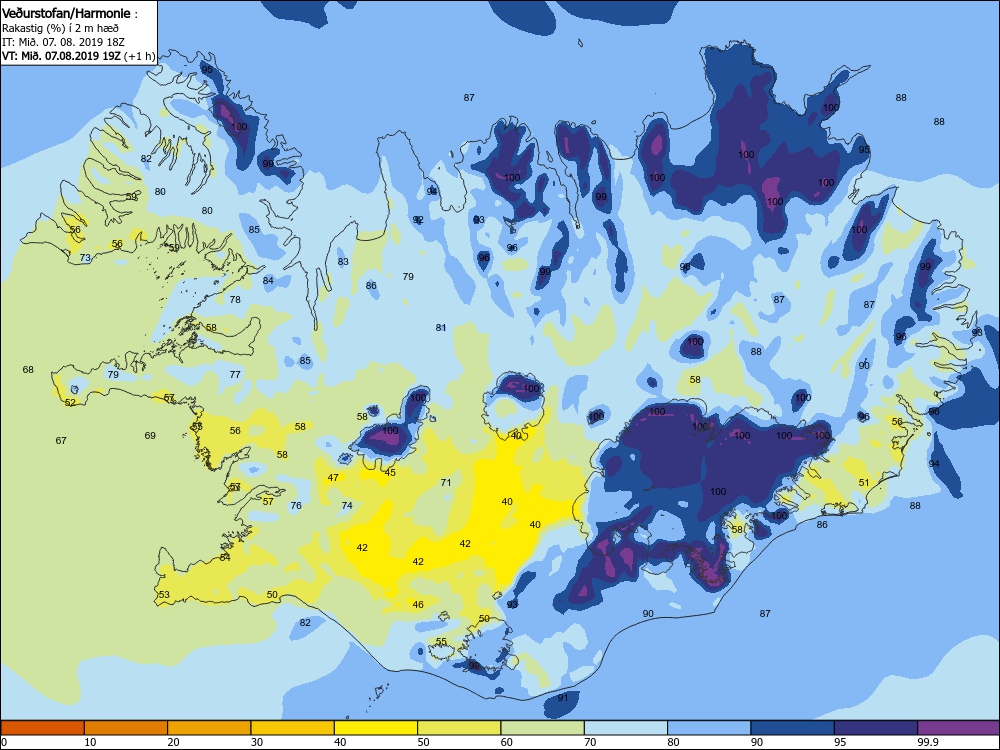
Task: Click the purple legend swatch above 99.9
Action: coord(959,728)
